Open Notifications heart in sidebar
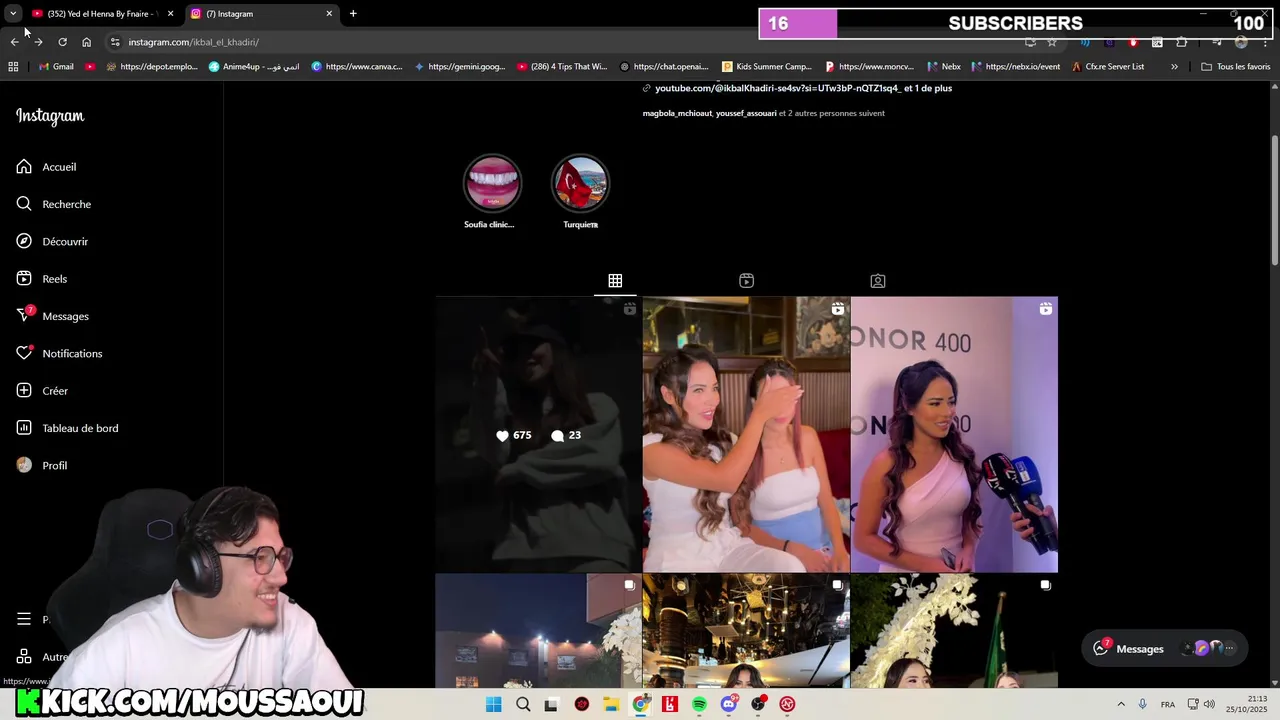This screenshot has height=720, width=1280. (59, 353)
